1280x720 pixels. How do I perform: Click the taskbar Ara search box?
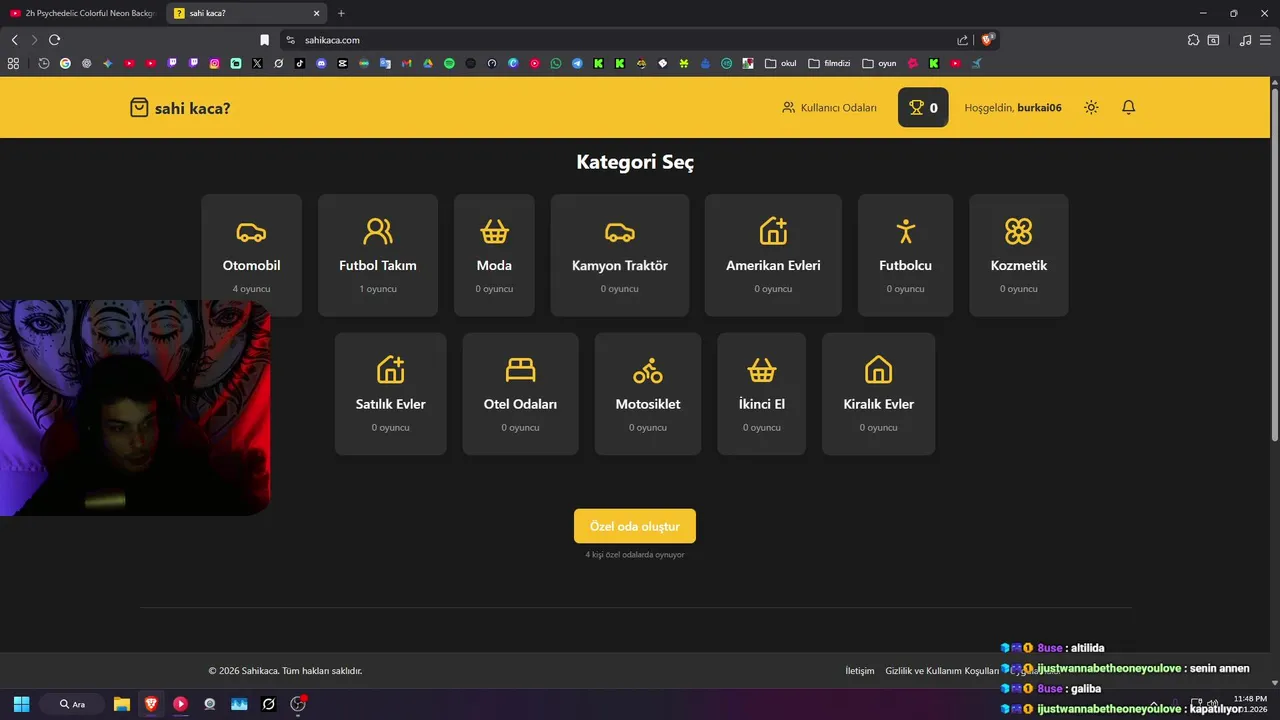tap(72, 704)
